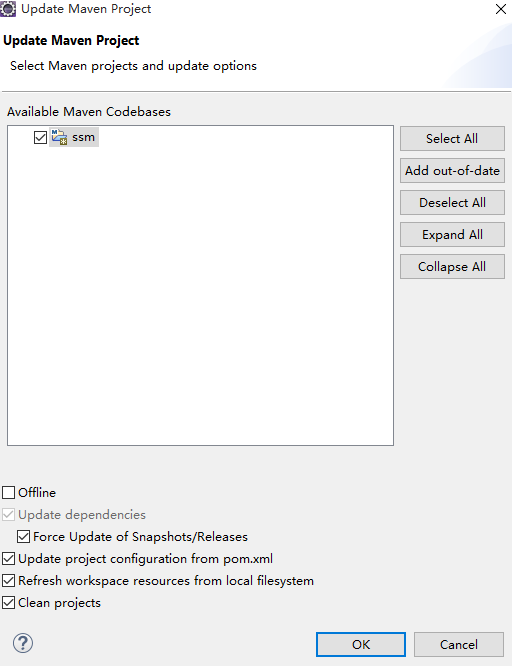
Task: Click the Deselect All button
Action: [x=452, y=203]
